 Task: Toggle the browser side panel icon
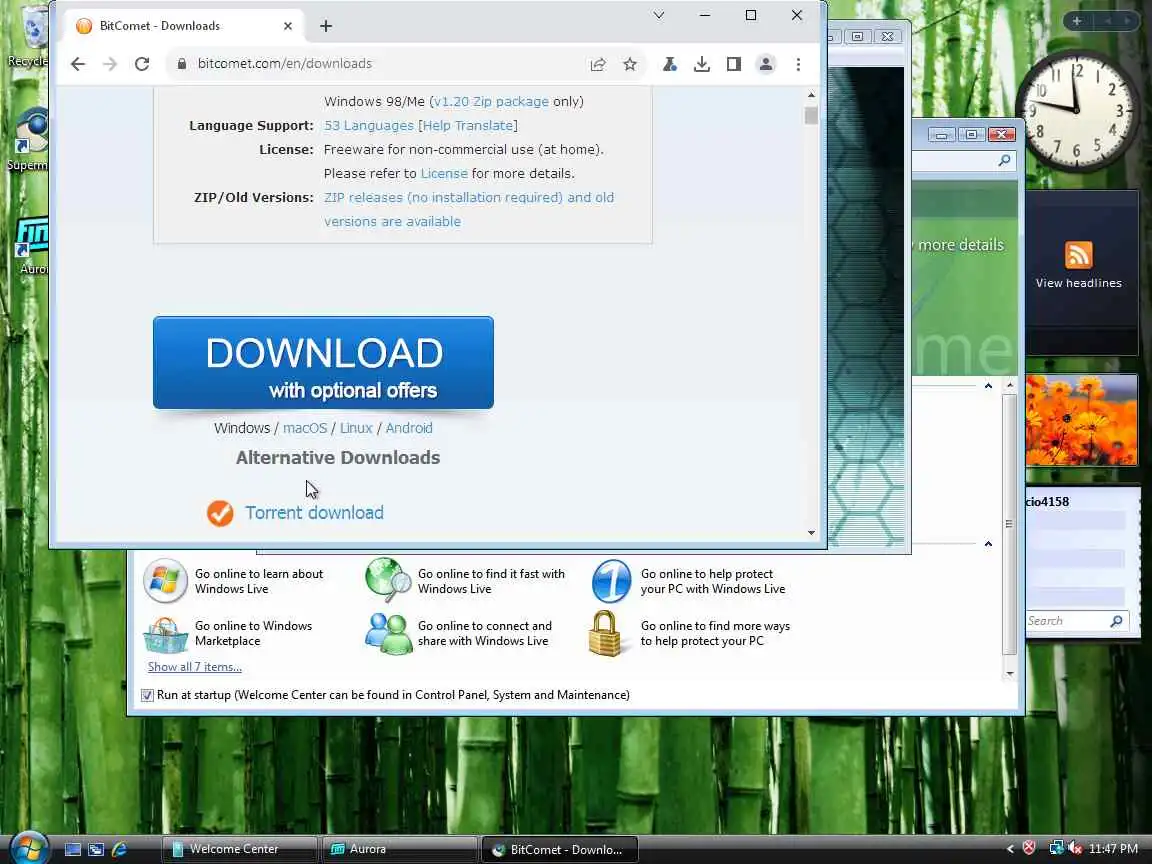tap(733, 64)
